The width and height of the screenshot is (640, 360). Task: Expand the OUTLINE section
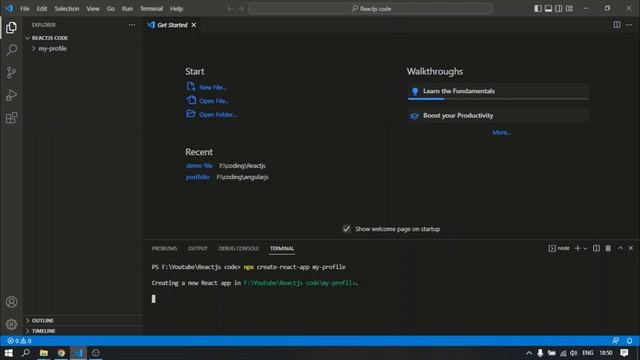point(83,320)
